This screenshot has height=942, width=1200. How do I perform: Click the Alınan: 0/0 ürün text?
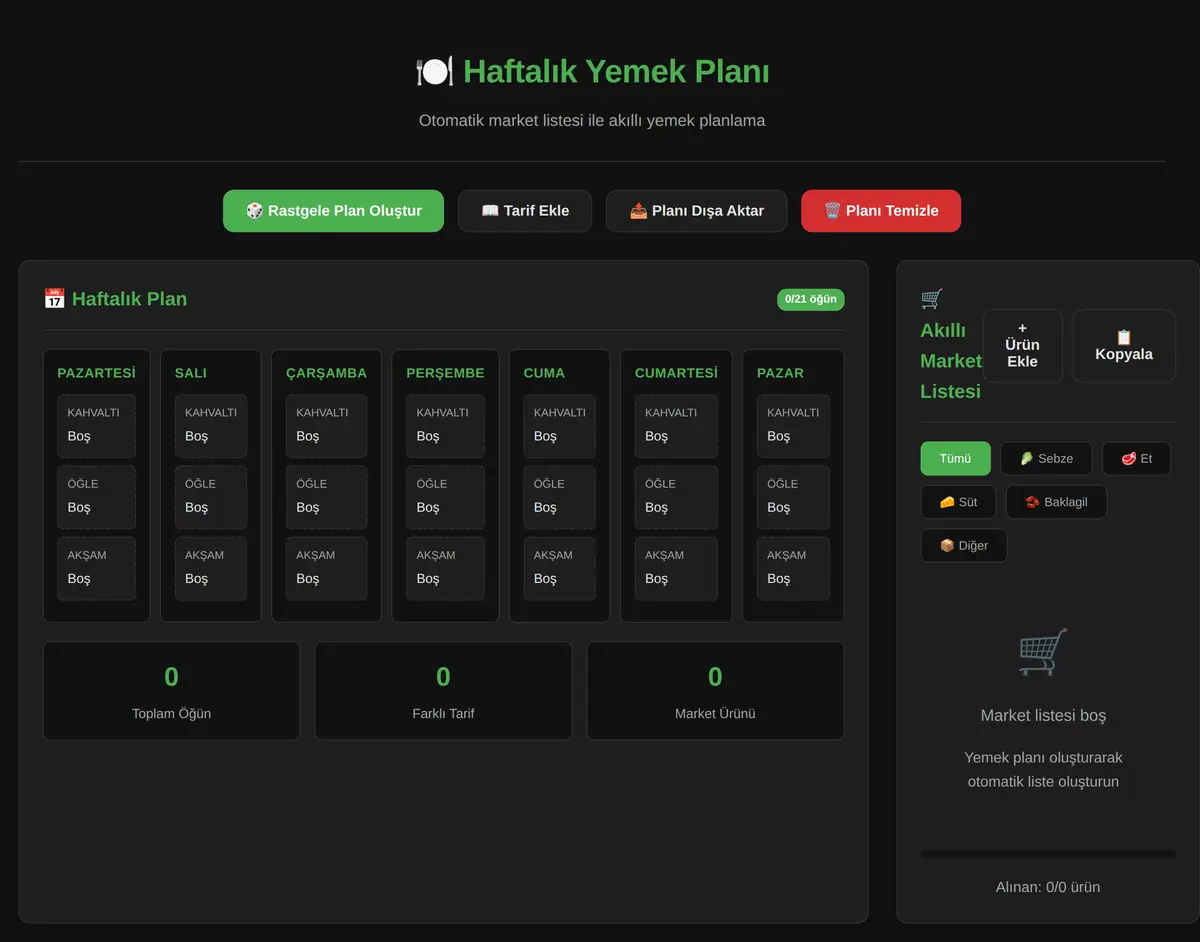pos(1048,887)
